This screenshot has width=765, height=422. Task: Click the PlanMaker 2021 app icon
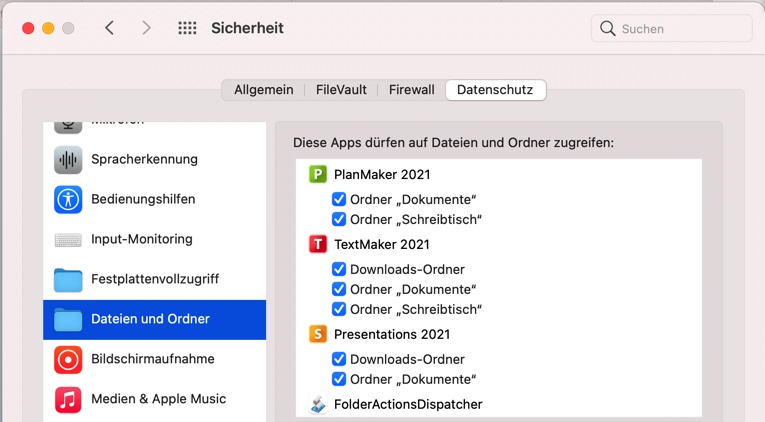coord(318,175)
